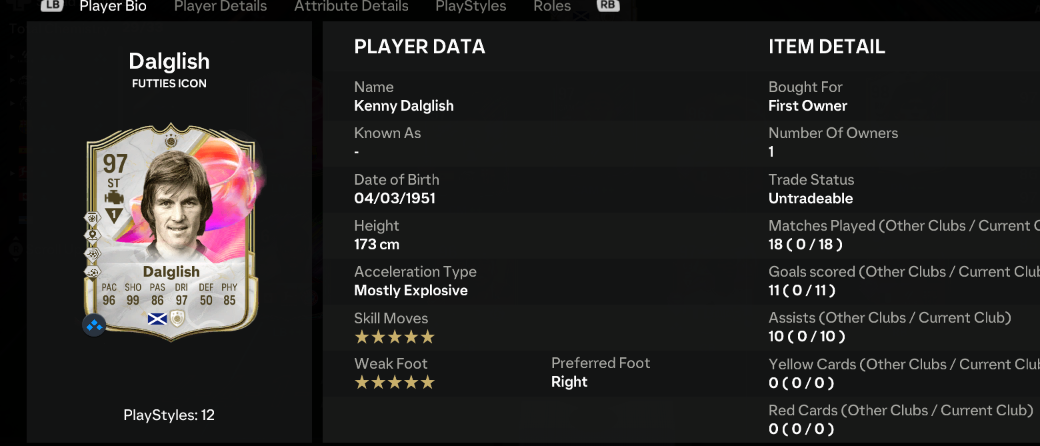Switch to the Player Details tab
The width and height of the screenshot is (1040, 446).
click(x=220, y=7)
